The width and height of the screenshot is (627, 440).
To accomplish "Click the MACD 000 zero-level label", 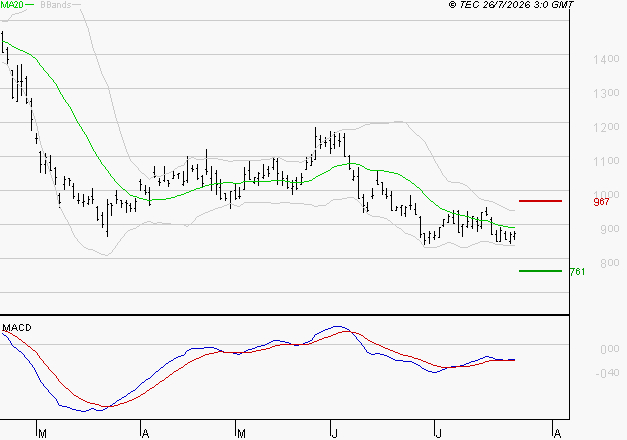I will pyautogui.click(x=610, y=349).
